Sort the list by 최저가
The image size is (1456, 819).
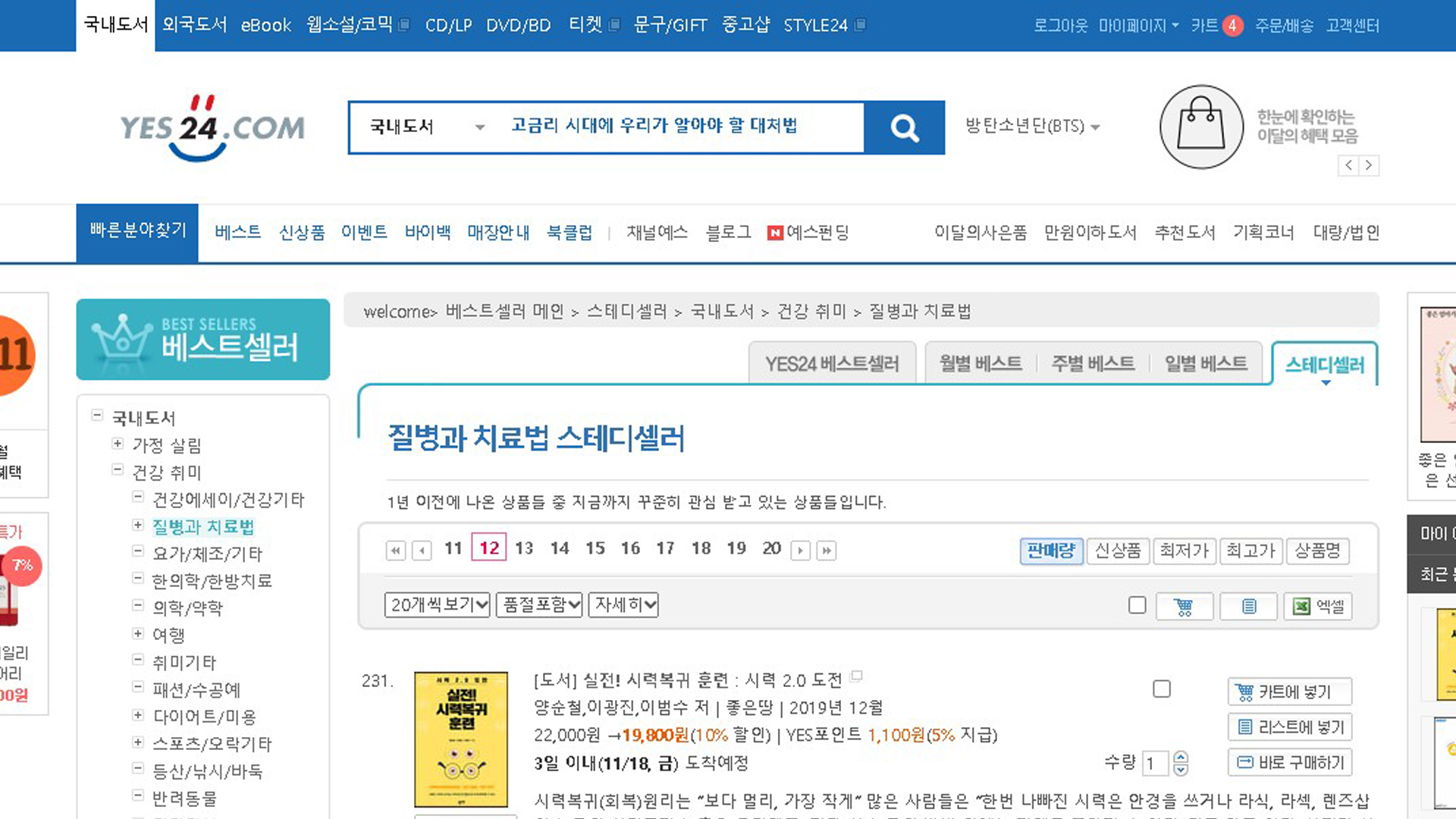(1184, 550)
